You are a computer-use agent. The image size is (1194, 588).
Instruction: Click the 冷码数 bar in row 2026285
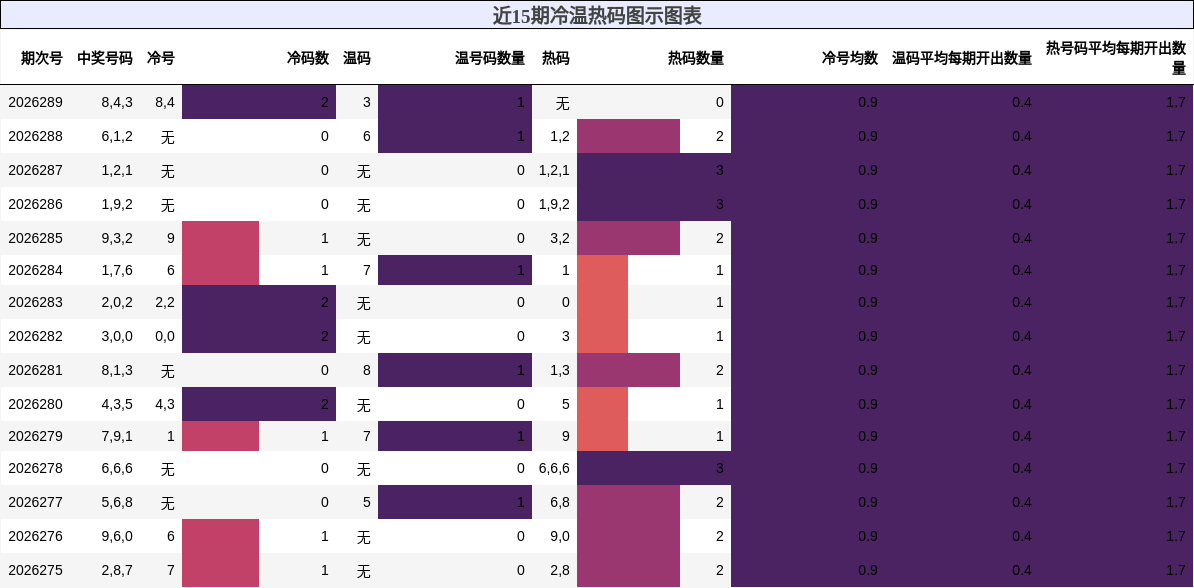click(220, 238)
